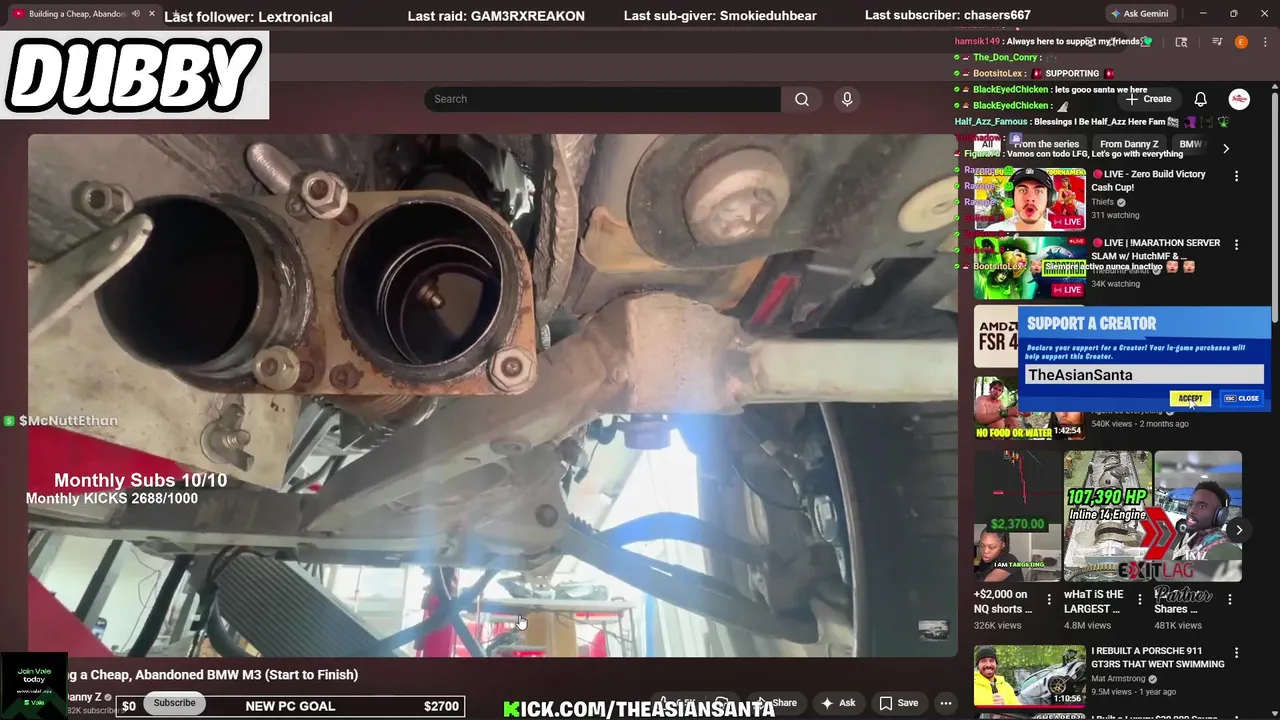Open the 'Partner Shares' short thumbnail
This screenshot has height=720, width=1280.
[1198, 516]
